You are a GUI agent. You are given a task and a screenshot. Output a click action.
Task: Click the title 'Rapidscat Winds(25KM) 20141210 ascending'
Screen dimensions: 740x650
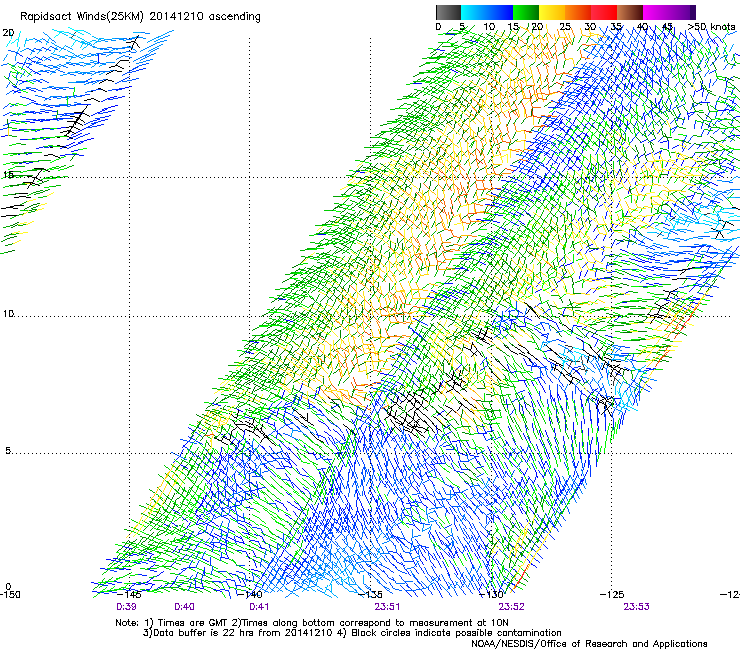tap(140, 17)
